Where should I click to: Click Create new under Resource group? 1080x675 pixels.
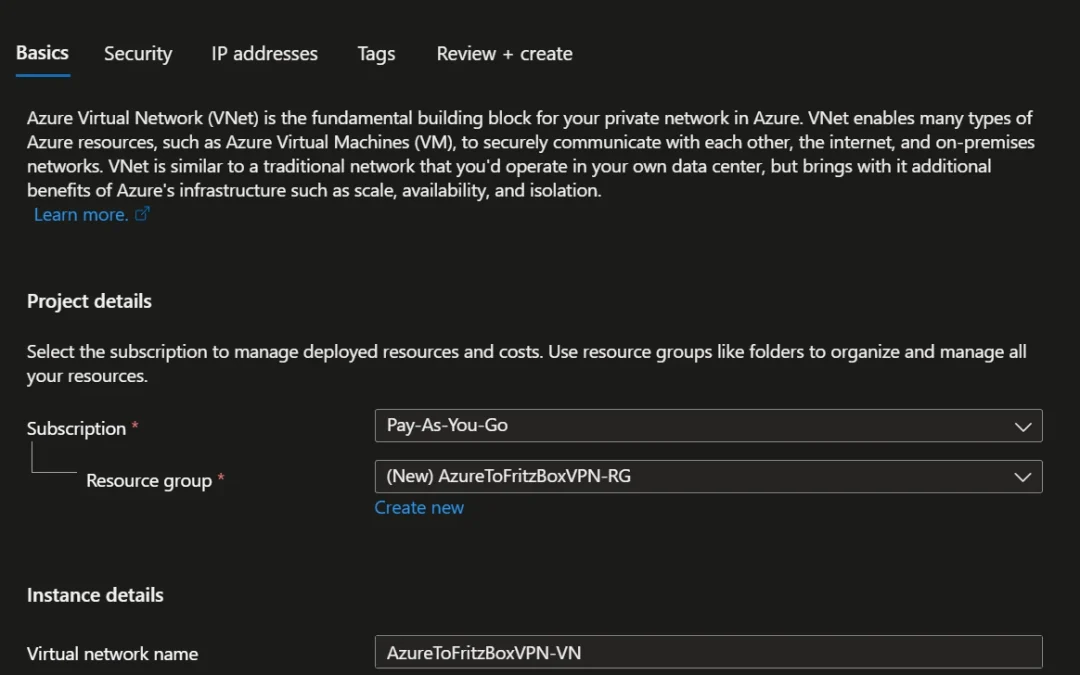tap(419, 508)
